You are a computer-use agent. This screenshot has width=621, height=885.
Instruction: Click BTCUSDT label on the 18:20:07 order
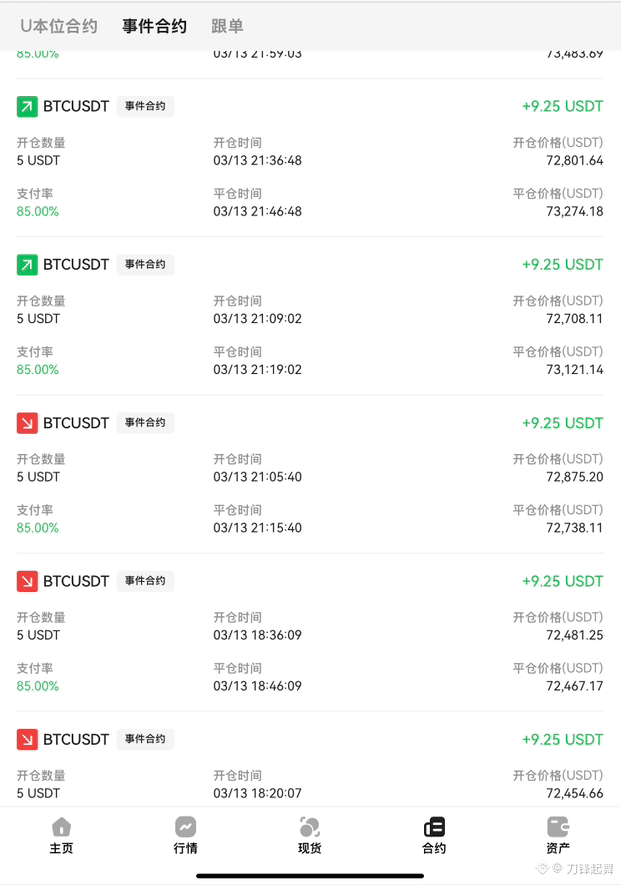76,739
